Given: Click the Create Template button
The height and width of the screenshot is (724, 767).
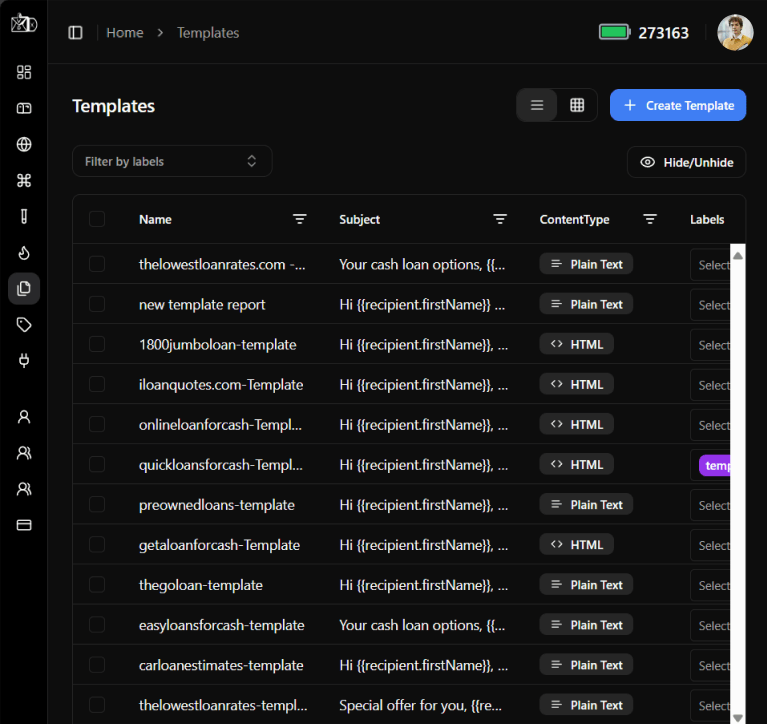Looking at the screenshot, I should [x=678, y=105].
